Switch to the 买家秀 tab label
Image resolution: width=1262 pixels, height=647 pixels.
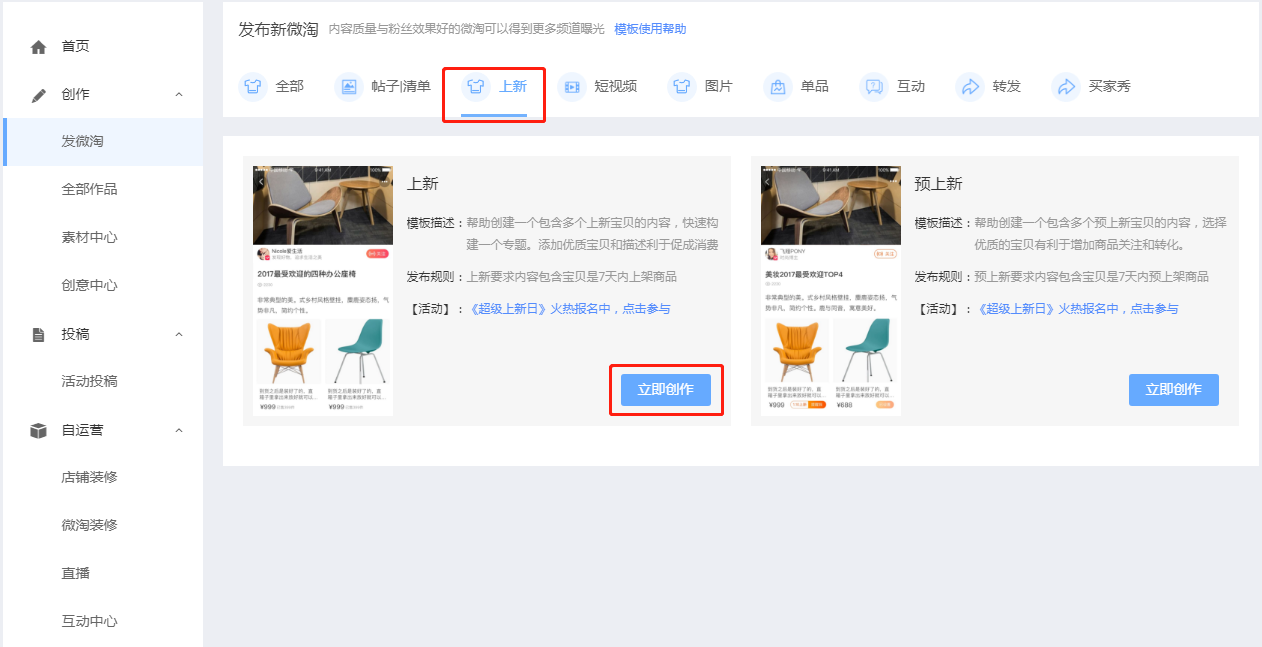(x=1110, y=86)
